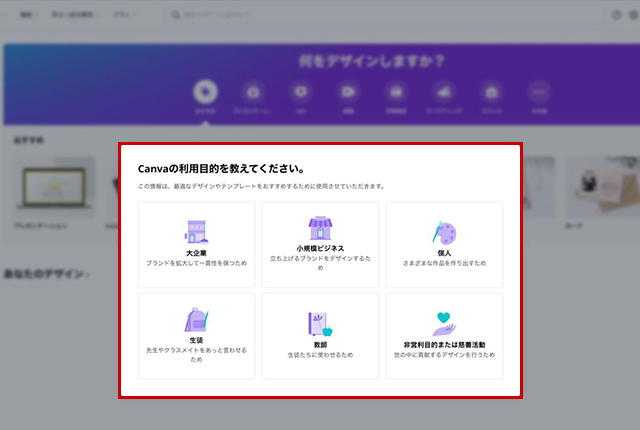Viewport: 640px width, 430px height.
Task: Open the three-dots more icon in the banner
Action: (x=539, y=92)
